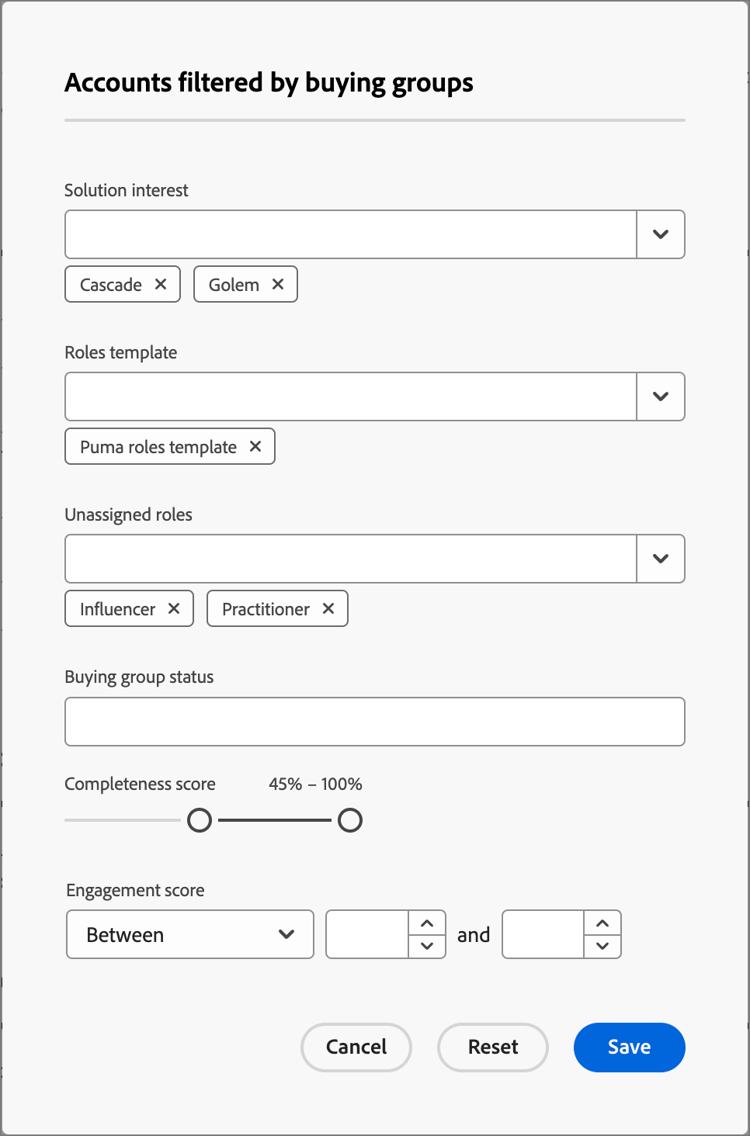This screenshot has width=750, height=1136.
Task: Save the filter settings
Action: 629,1047
